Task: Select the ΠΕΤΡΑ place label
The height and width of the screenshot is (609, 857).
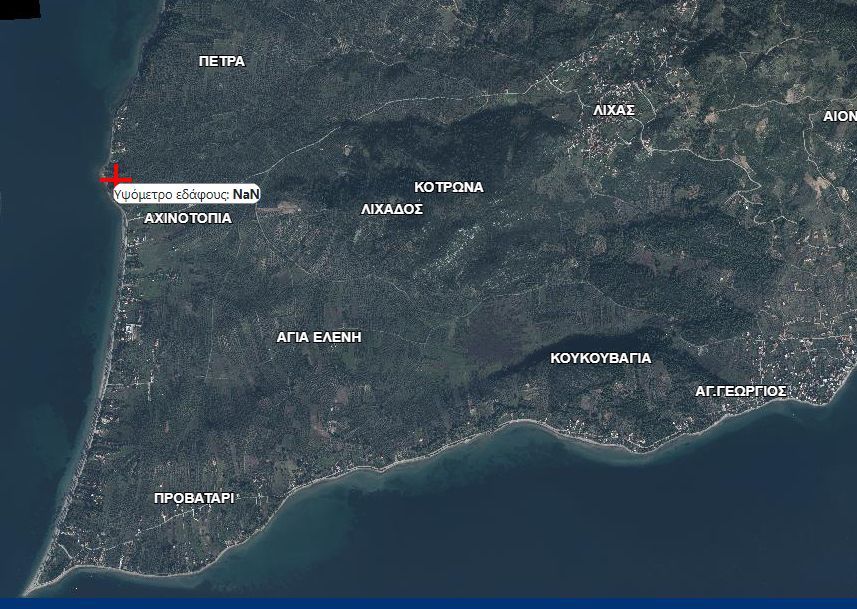Action: 221,61
